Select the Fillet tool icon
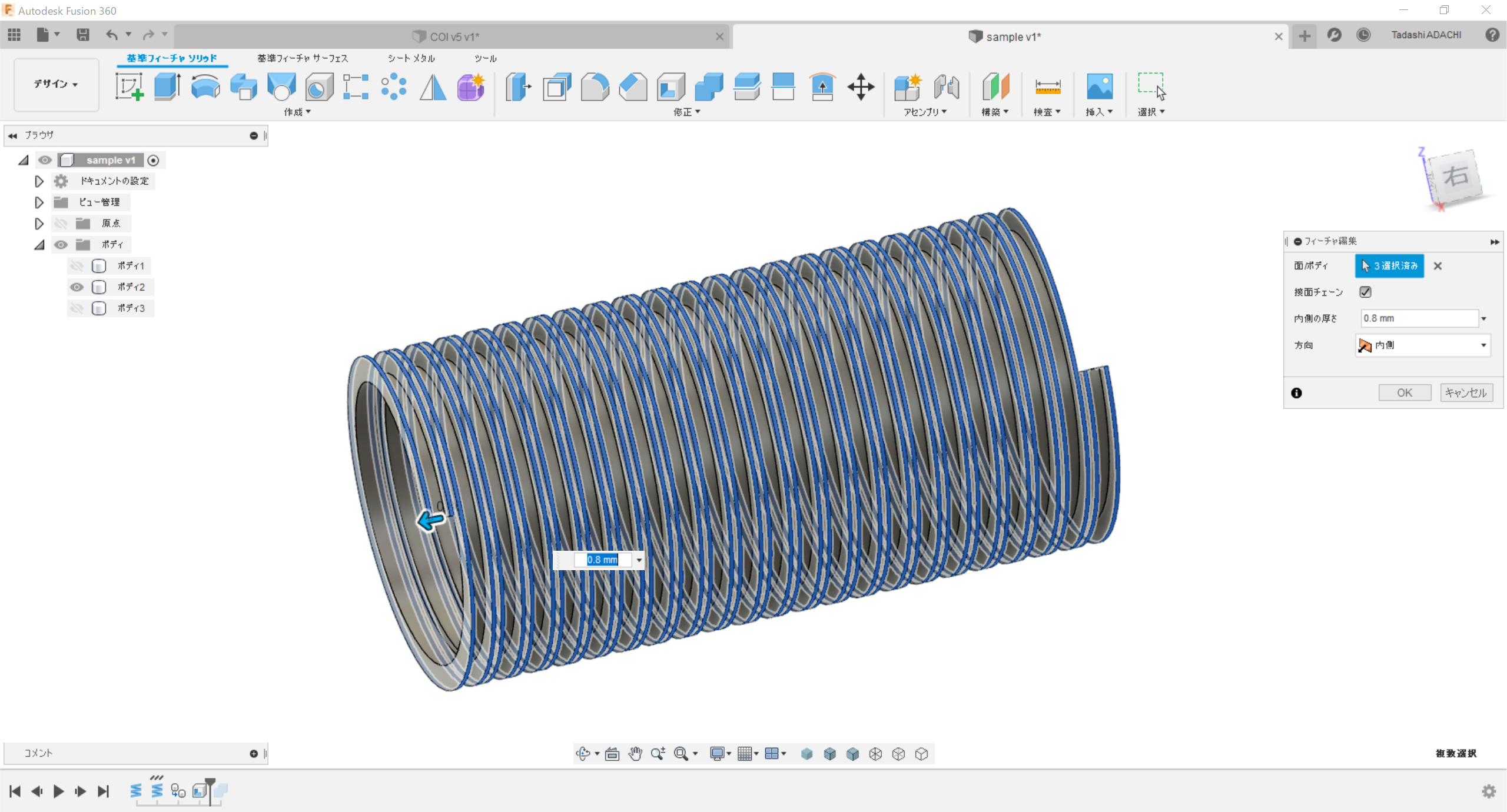This screenshot has height=812, width=1507. tap(595, 87)
